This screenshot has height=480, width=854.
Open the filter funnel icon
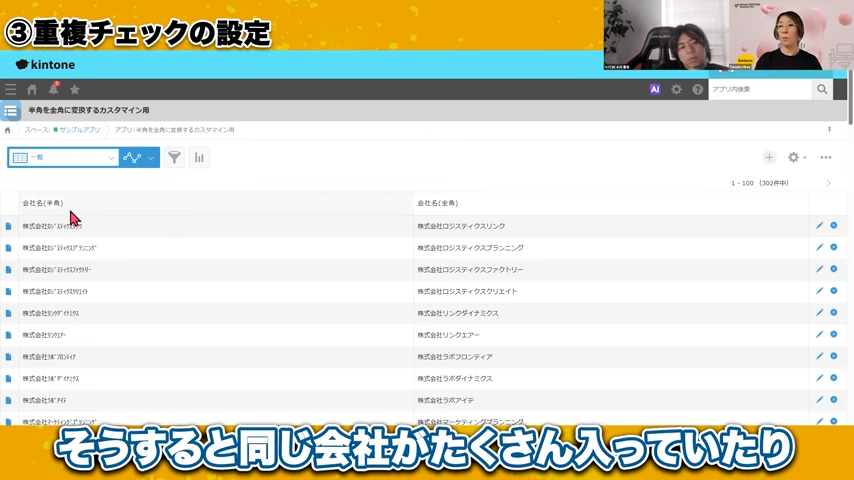[174, 157]
